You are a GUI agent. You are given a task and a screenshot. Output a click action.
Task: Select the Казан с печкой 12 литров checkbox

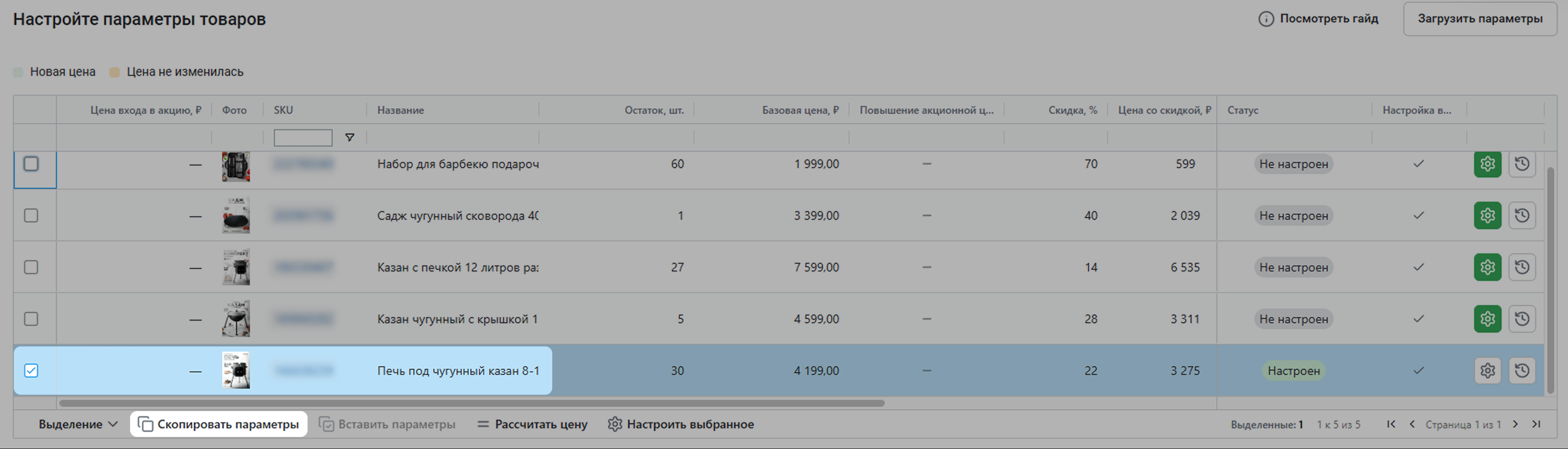(31, 268)
